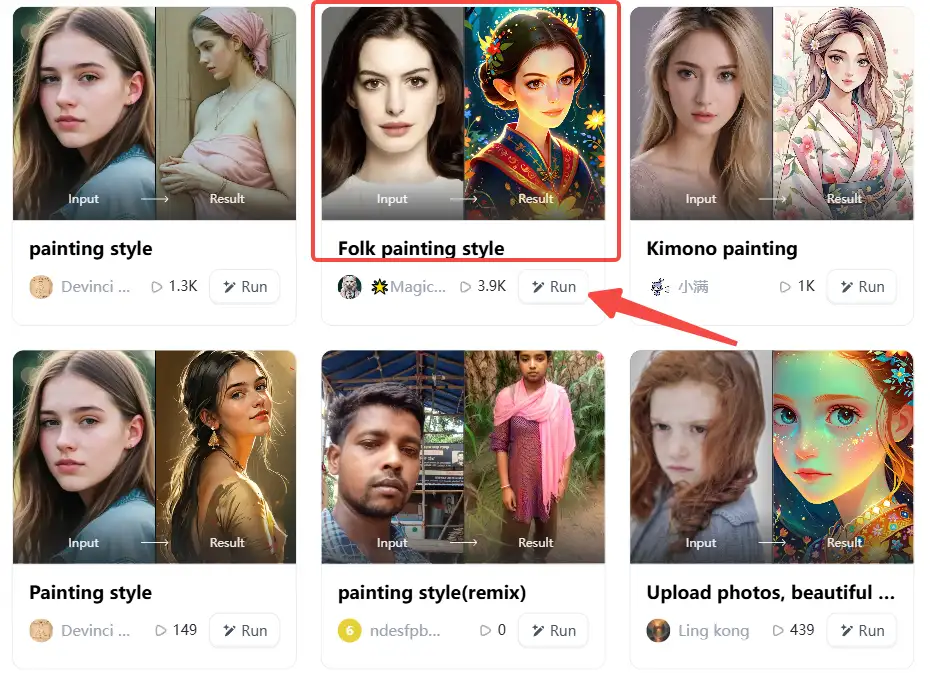Viewport: 930px width, 680px height.
Task: Open the Kimono painting title link
Action: pos(722,249)
